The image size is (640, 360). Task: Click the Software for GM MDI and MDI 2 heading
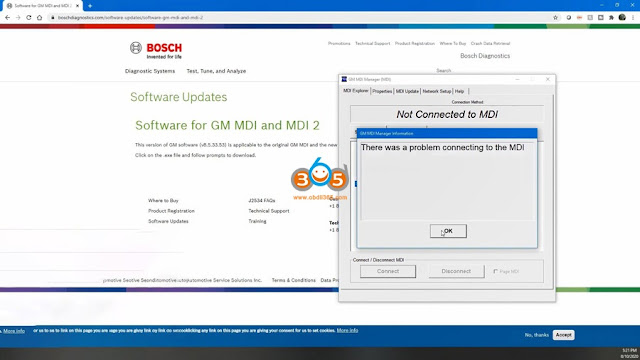point(227,125)
